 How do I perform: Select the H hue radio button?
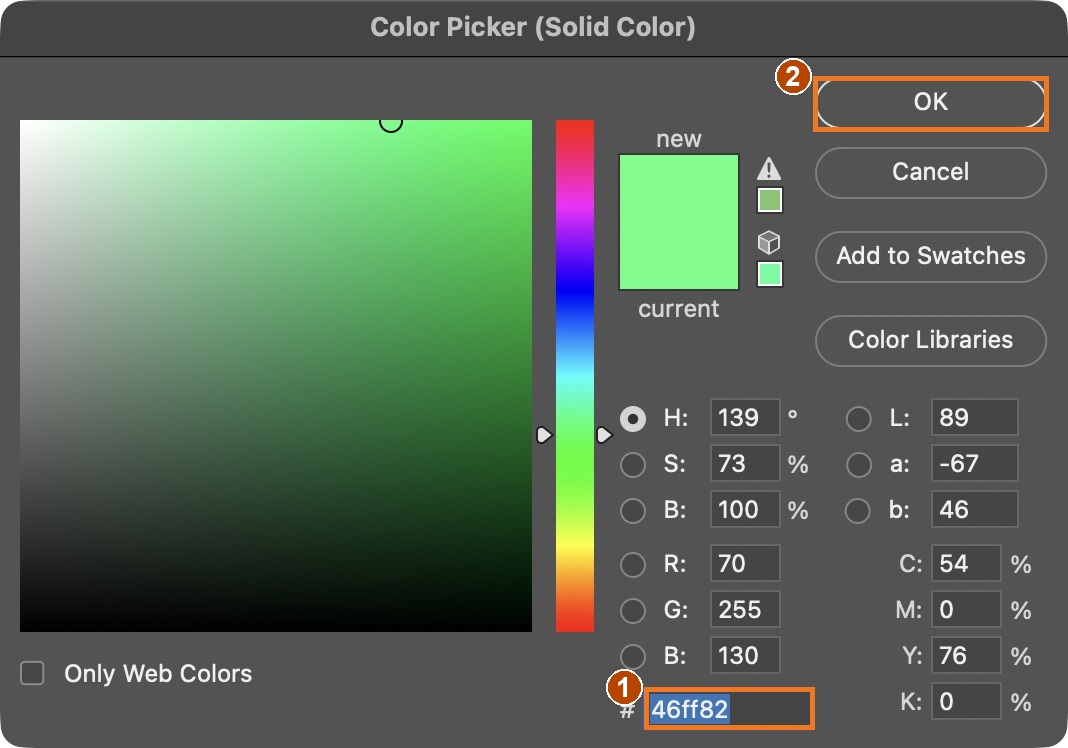[x=633, y=418]
